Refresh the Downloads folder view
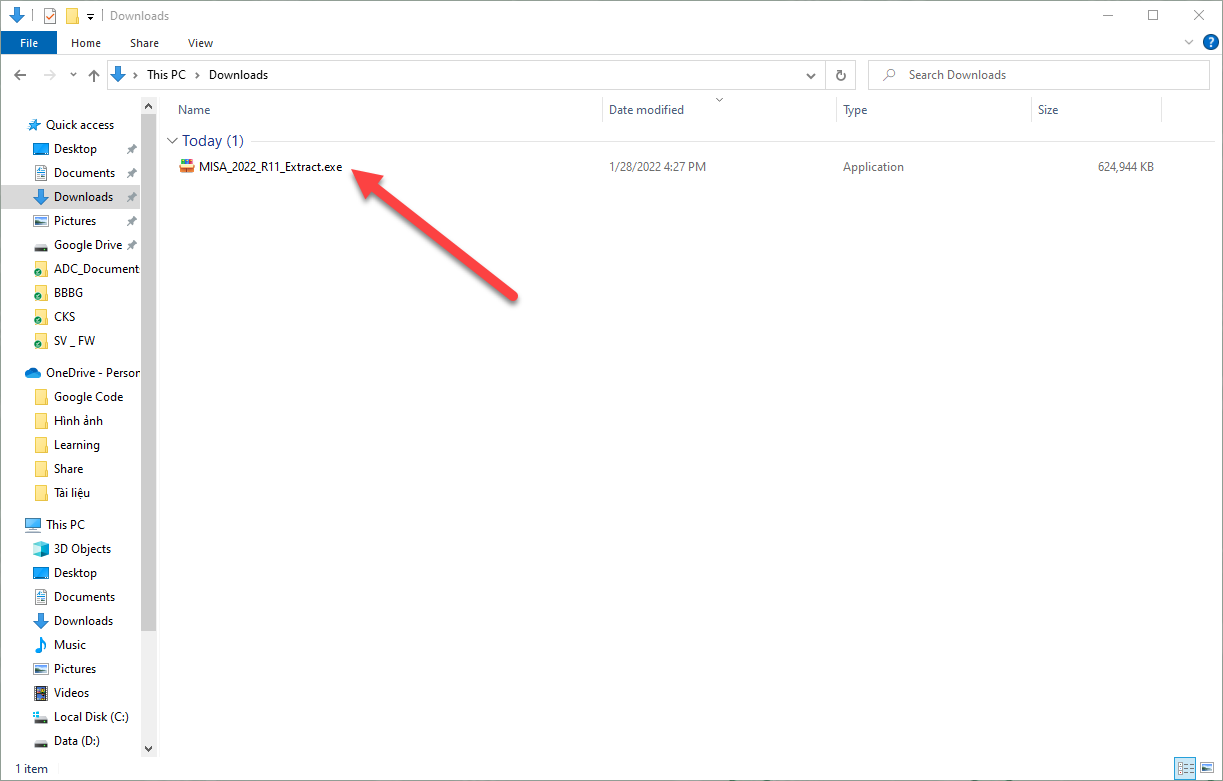The image size is (1223, 781). click(840, 75)
